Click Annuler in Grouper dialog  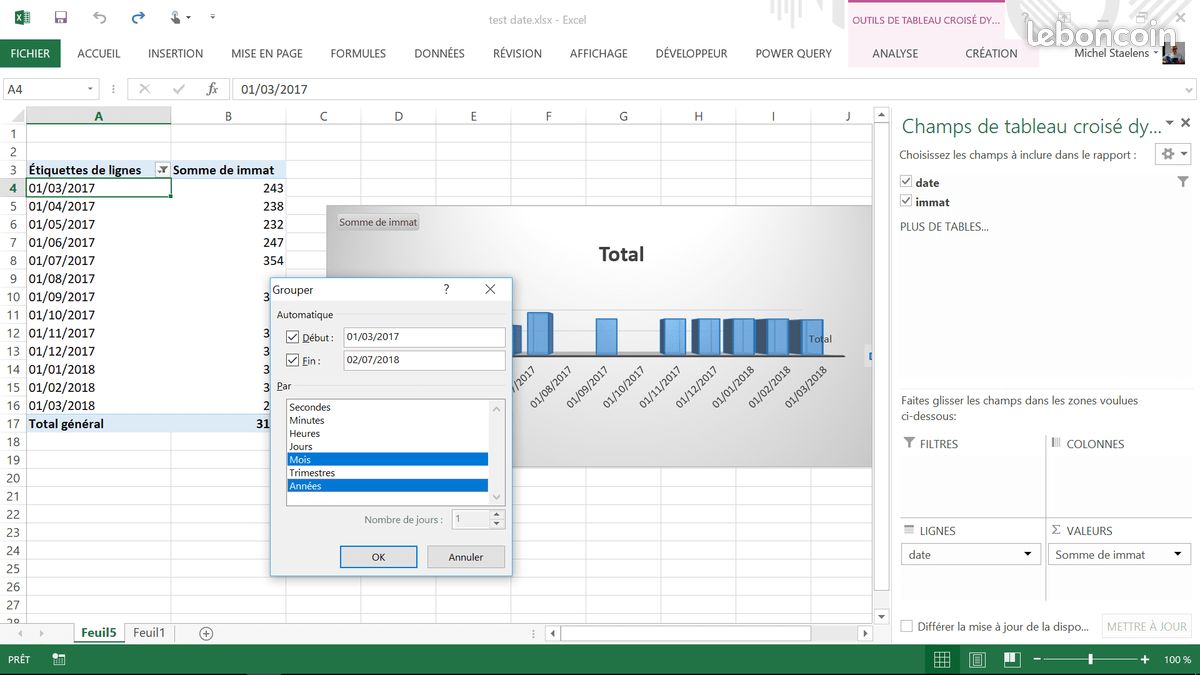[466, 557]
